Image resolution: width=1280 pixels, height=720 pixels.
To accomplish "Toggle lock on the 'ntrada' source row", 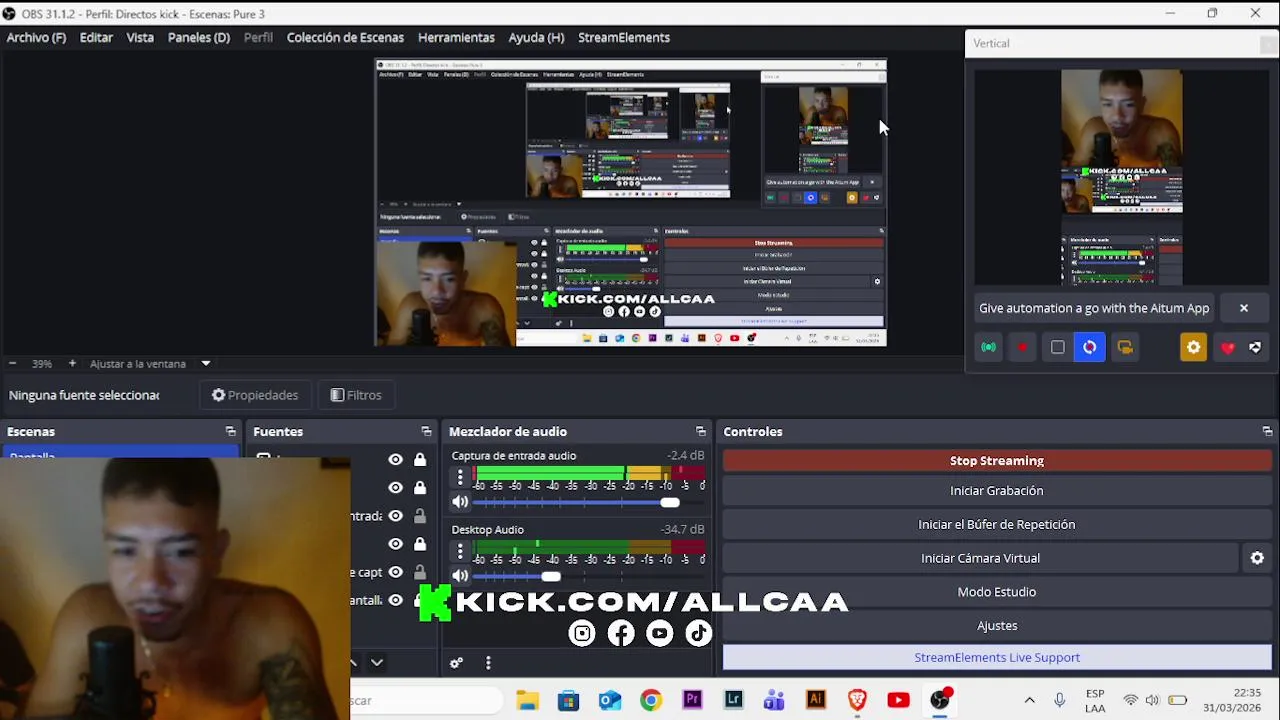I will (x=420, y=516).
